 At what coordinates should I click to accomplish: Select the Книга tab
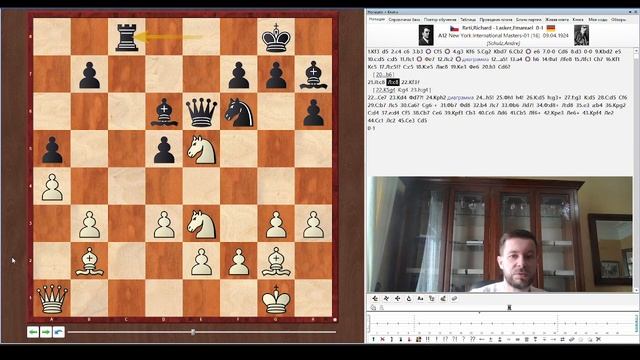coord(578,19)
